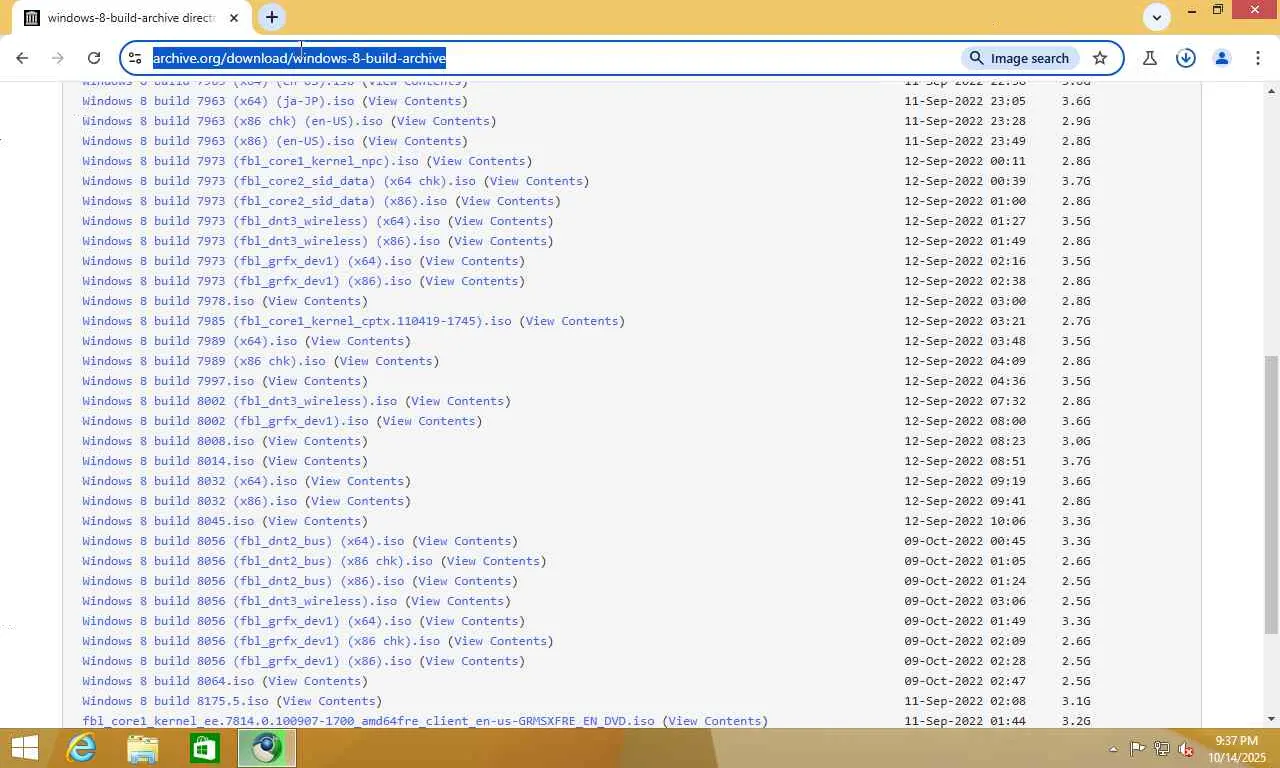Select the windows-8-build-archive directory tab
1280x768 pixels.
(132, 18)
